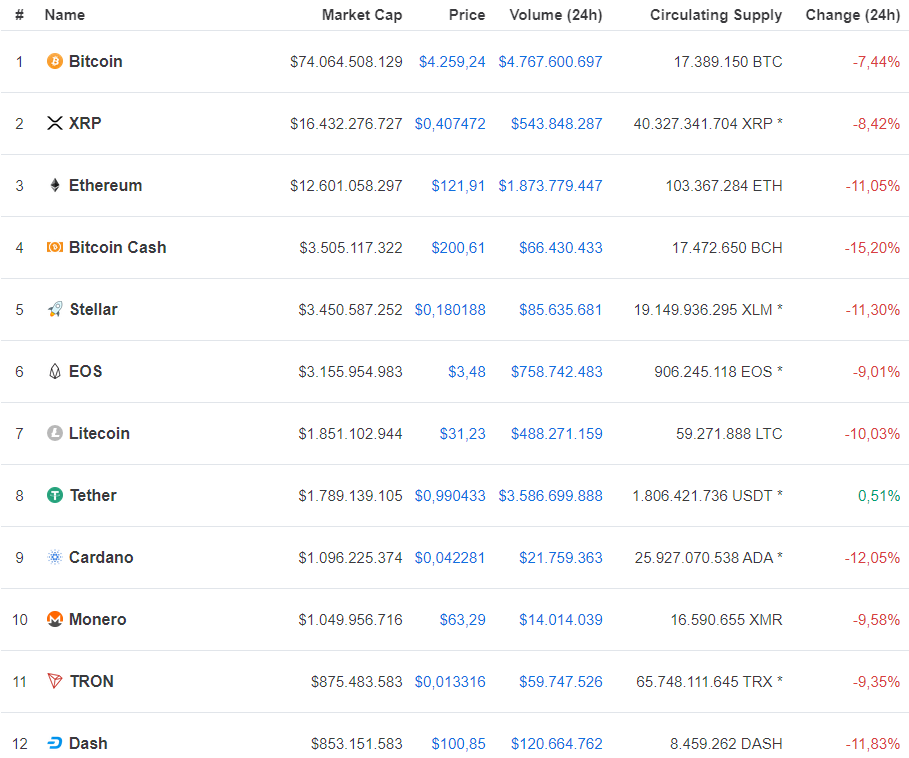Image resolution: width=909 pixels, height=758 pixels.
Task: Click the Stellar rocket icon
Action: [54, 309]
